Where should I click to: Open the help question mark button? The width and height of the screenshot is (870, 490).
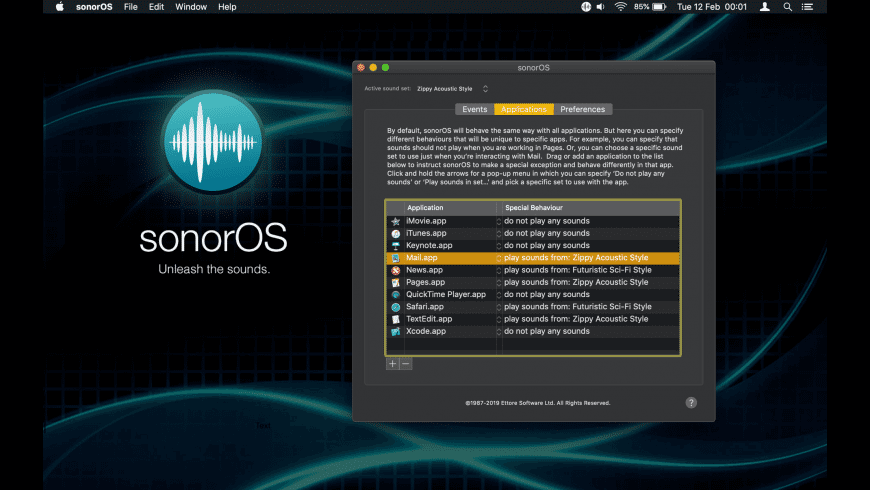tap(691, 402)
